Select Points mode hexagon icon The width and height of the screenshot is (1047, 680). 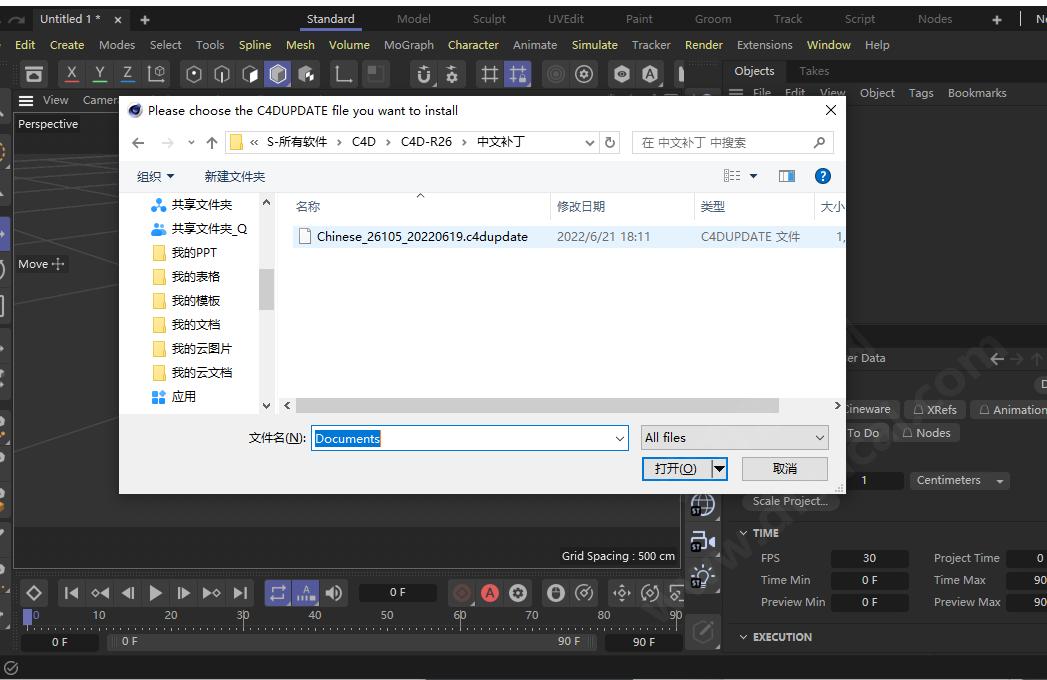194,73
